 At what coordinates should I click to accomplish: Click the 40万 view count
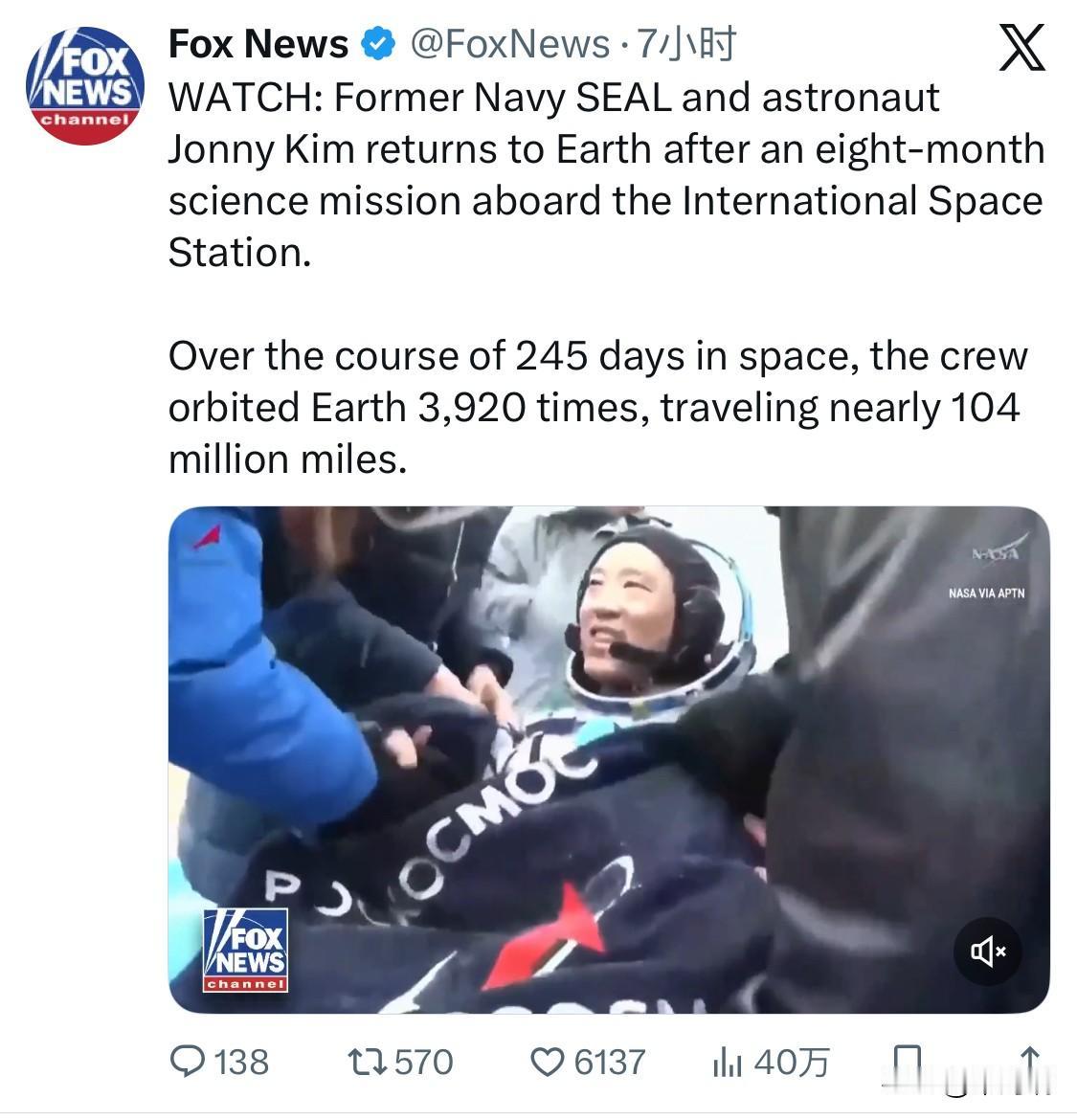click(x=792, y=1063)
